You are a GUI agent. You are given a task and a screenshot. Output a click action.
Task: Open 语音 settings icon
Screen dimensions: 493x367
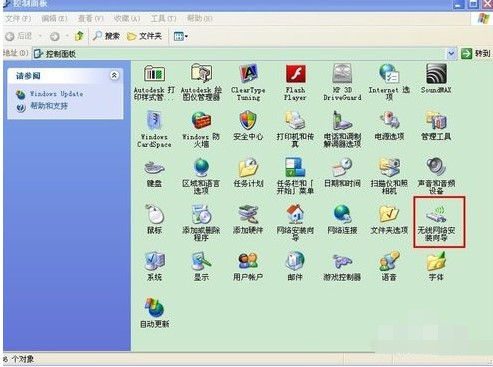389,261
